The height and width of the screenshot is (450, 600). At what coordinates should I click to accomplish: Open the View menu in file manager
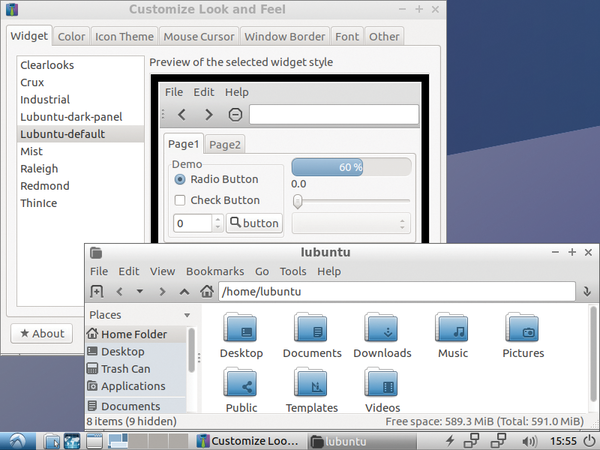point(162,271)
